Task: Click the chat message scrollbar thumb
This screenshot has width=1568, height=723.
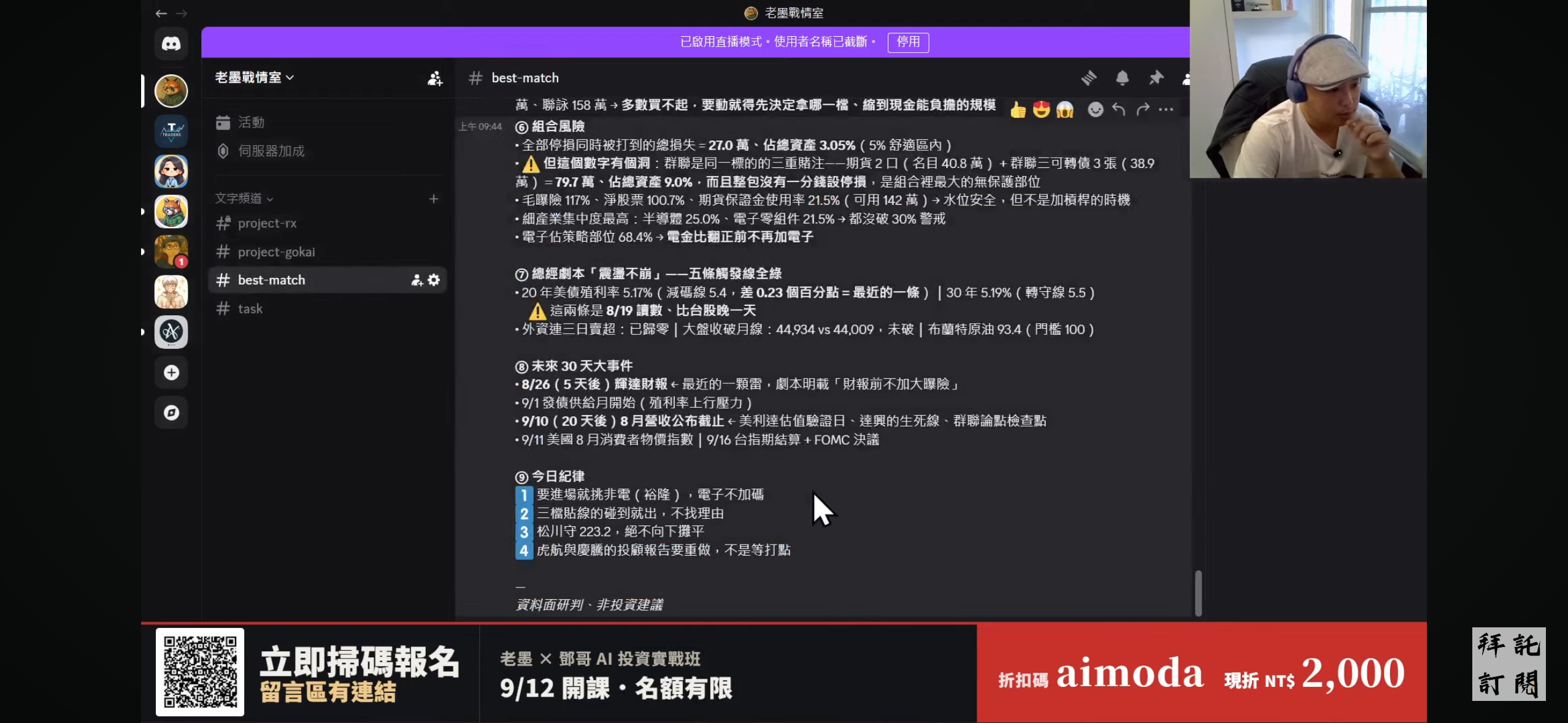Action: point(1197,592)
